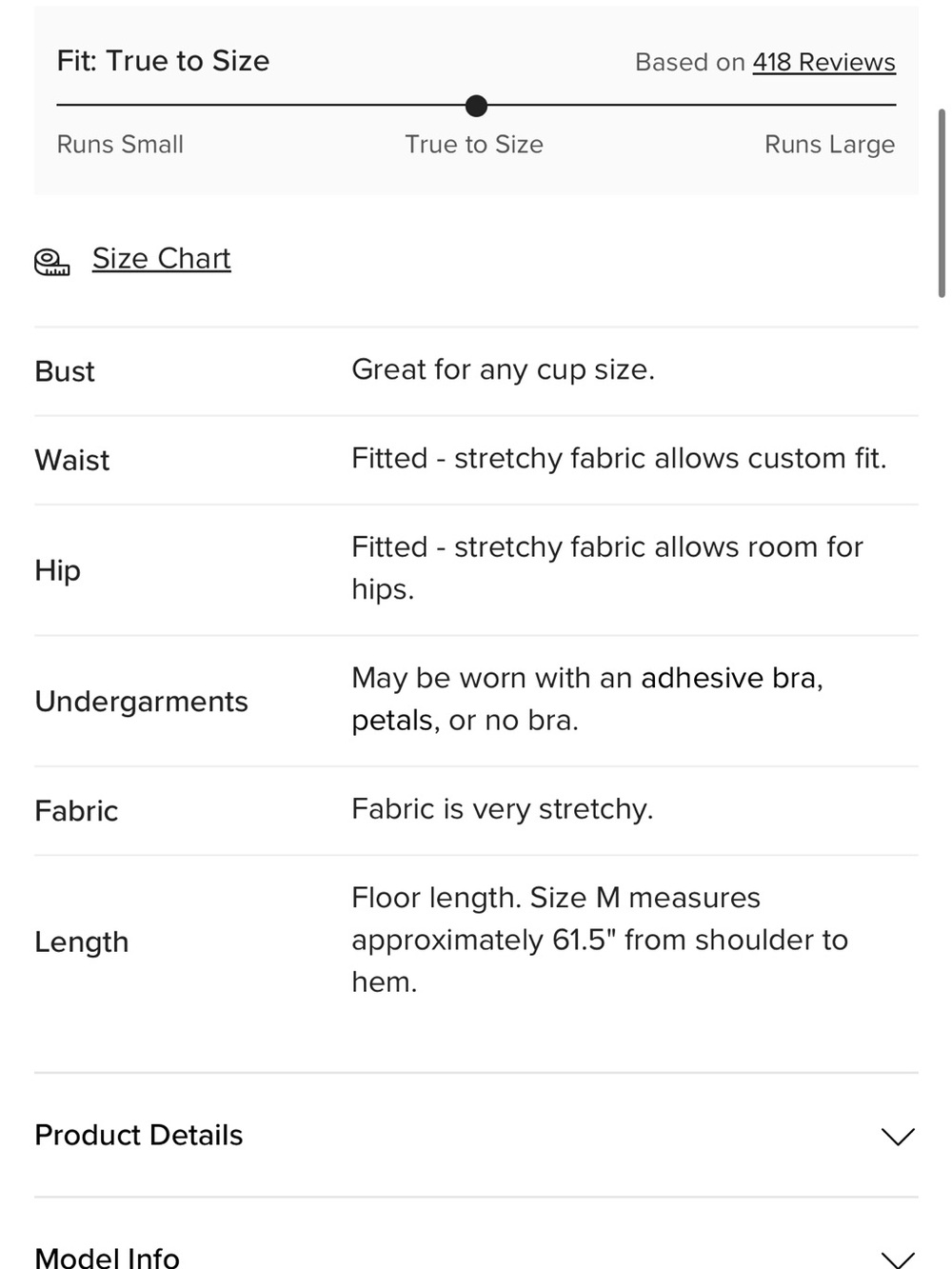Image resolution: width=952 pixels, height=1269 pixels.
Task: Click the Runs Large label
Action: (829, 145)
